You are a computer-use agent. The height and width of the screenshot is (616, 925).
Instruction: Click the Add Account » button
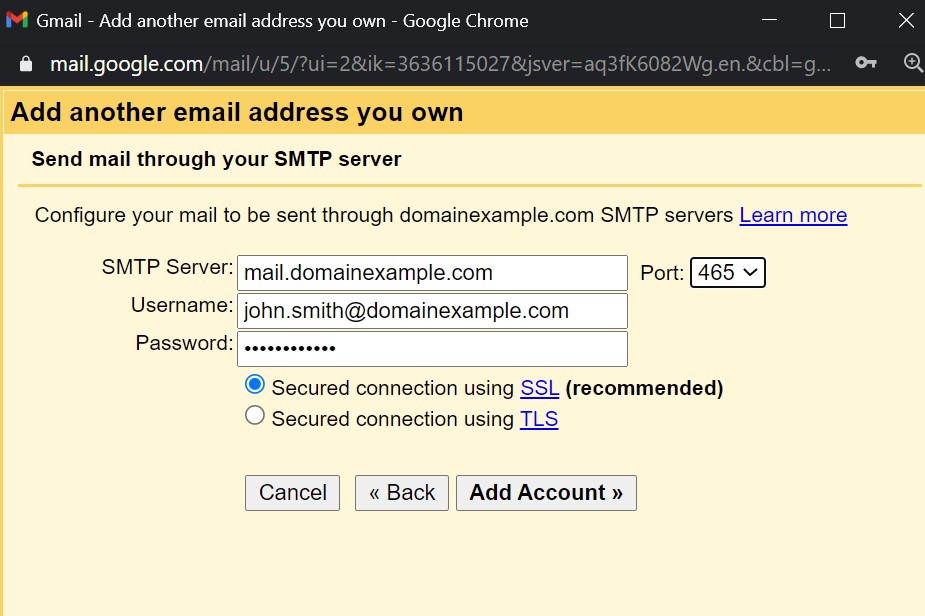pos(546,493)
